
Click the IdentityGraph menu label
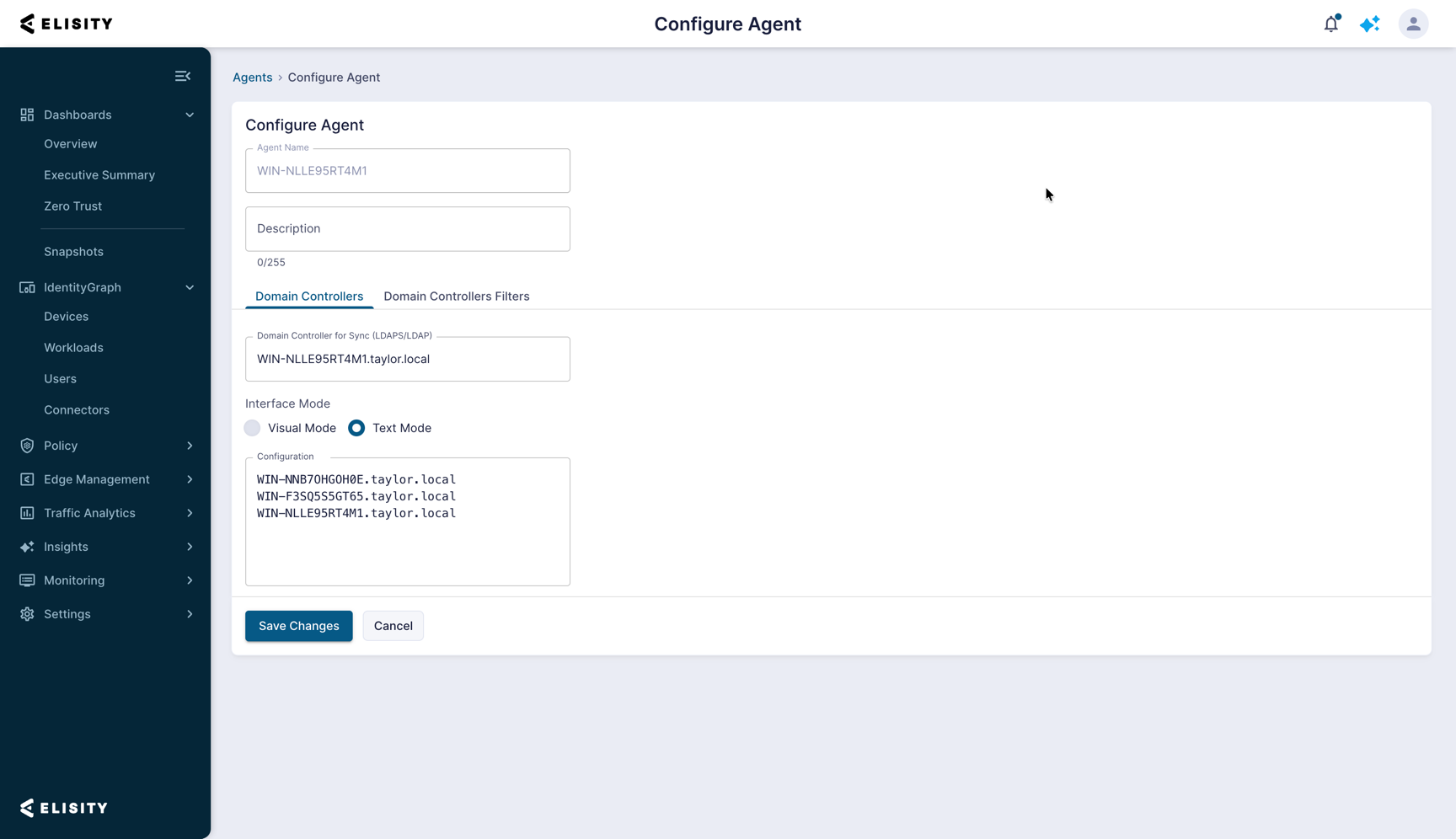[x=83, y=287]
